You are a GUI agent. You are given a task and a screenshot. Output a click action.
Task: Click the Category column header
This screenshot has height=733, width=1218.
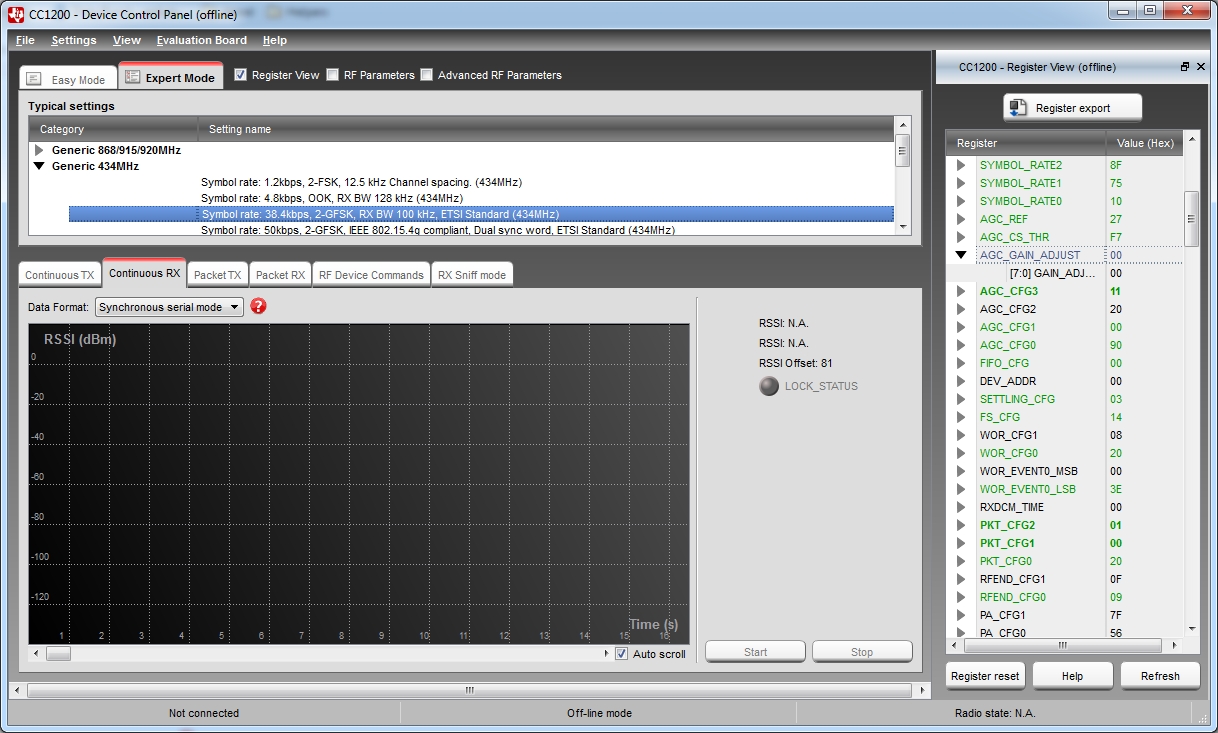coord(112,129)
